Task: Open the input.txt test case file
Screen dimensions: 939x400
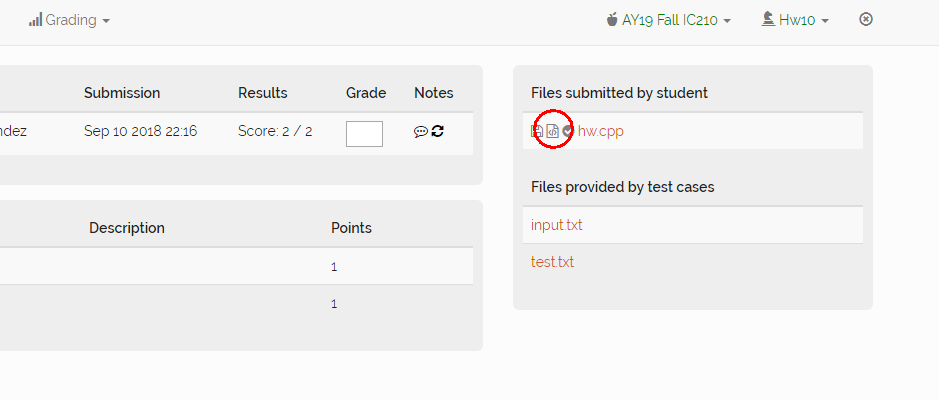Action: [556, 225]
